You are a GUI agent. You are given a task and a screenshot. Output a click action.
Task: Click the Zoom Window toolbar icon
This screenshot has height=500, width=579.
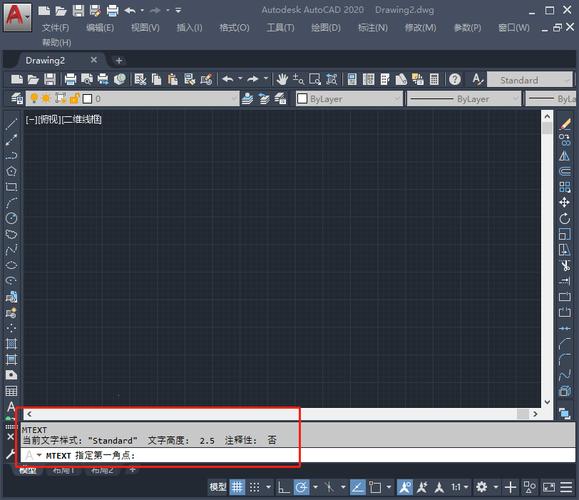tap(315, 79)
